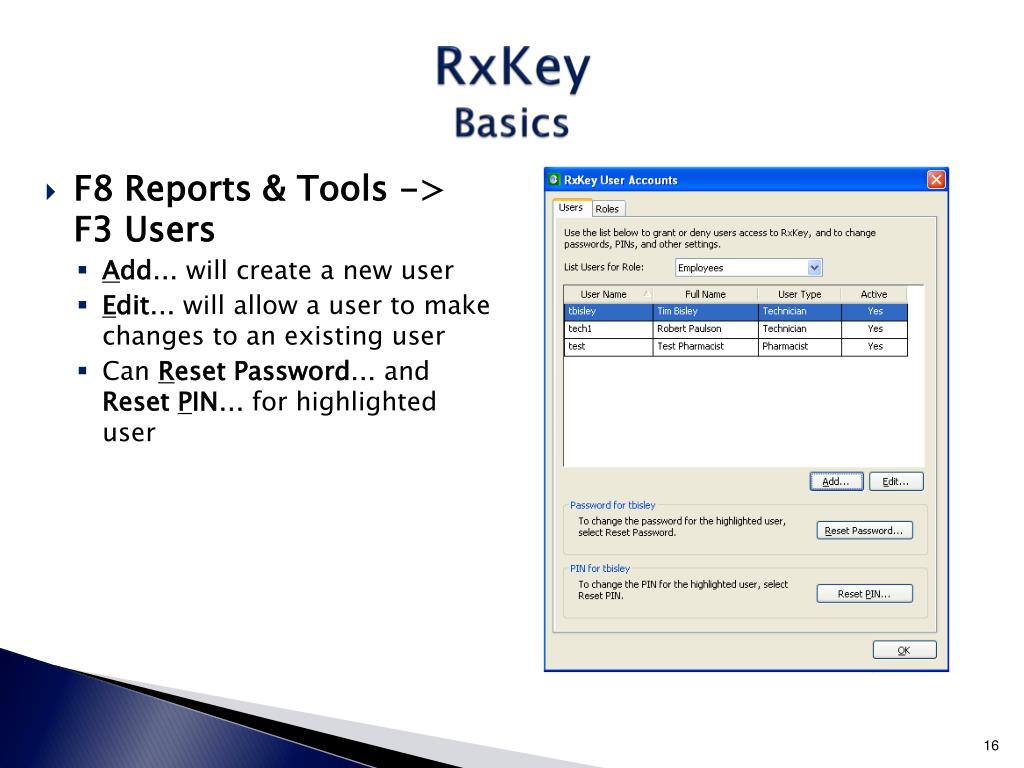Click the Reset PIN... button
The image size is (1024, 768).
[864, 594]
